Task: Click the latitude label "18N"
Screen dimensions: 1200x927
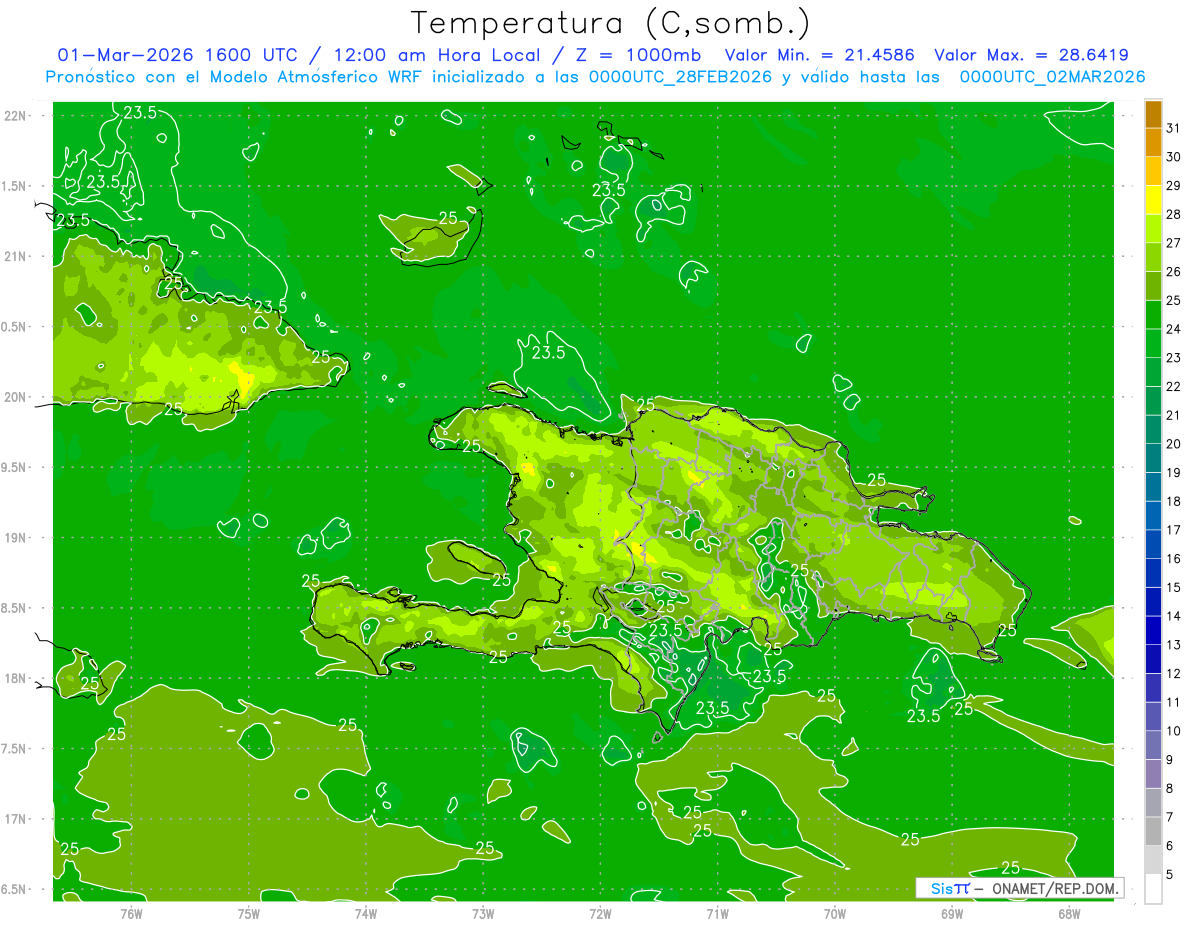Action: coord(15,678)
